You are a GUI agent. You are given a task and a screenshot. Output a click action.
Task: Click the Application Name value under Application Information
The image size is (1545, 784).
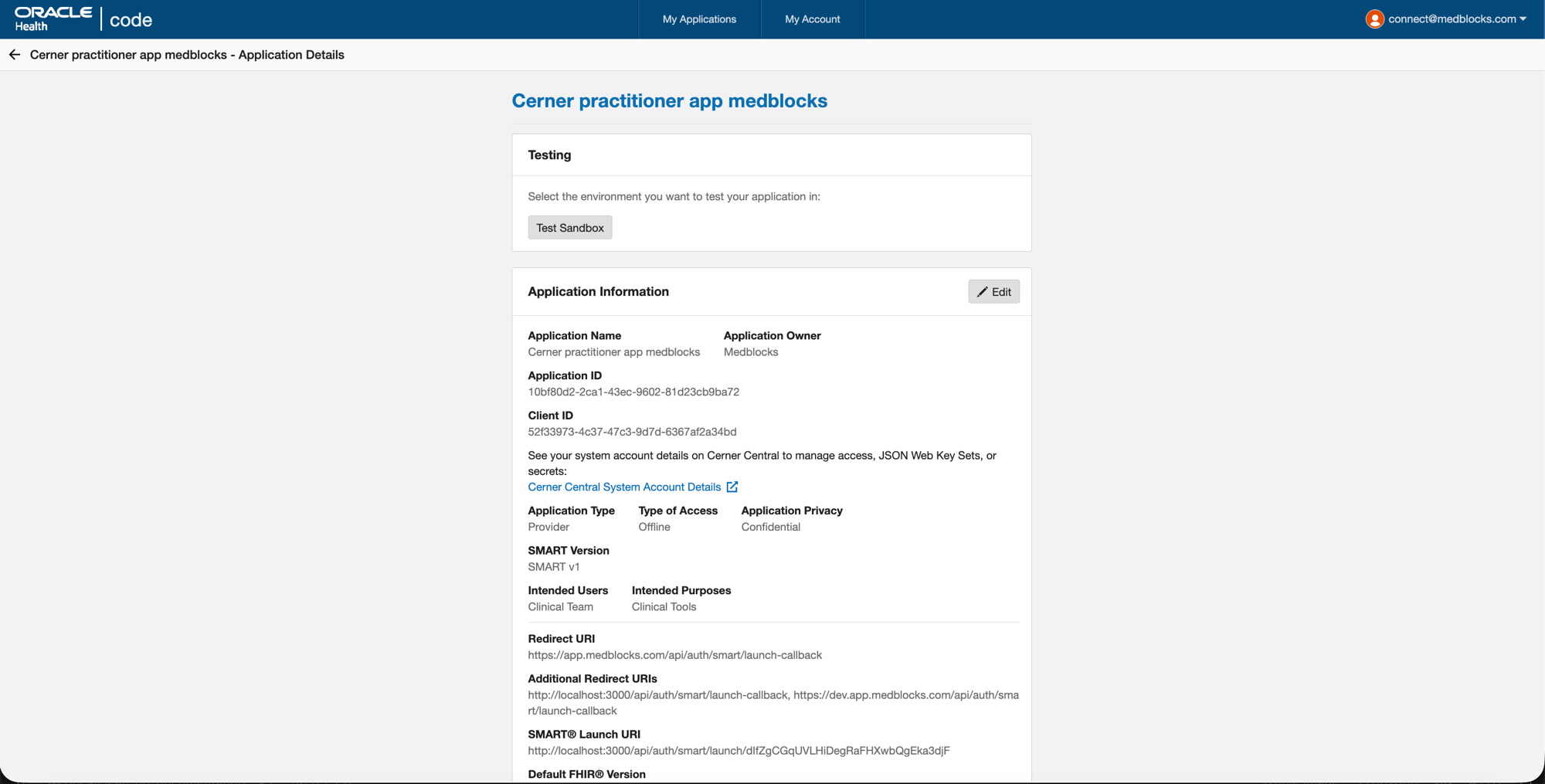point(614,352)
